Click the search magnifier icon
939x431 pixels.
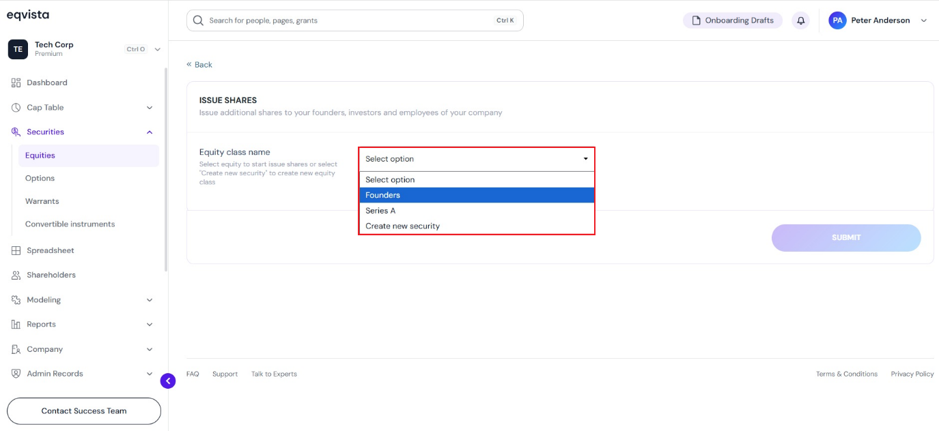pos(199,20)
